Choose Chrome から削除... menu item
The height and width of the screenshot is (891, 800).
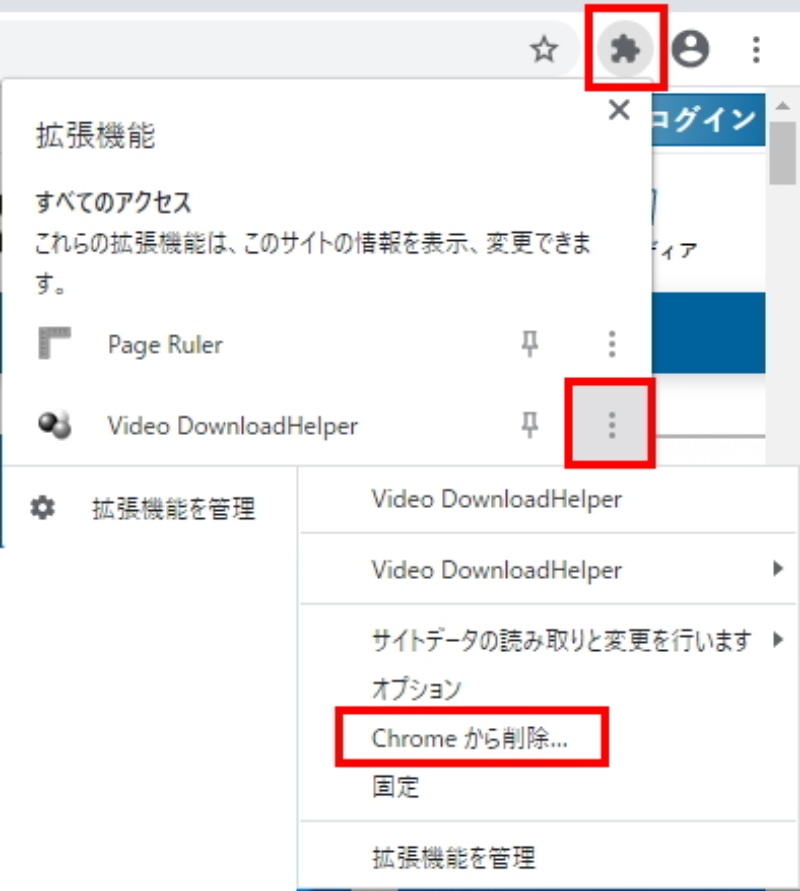click(470, 739)
